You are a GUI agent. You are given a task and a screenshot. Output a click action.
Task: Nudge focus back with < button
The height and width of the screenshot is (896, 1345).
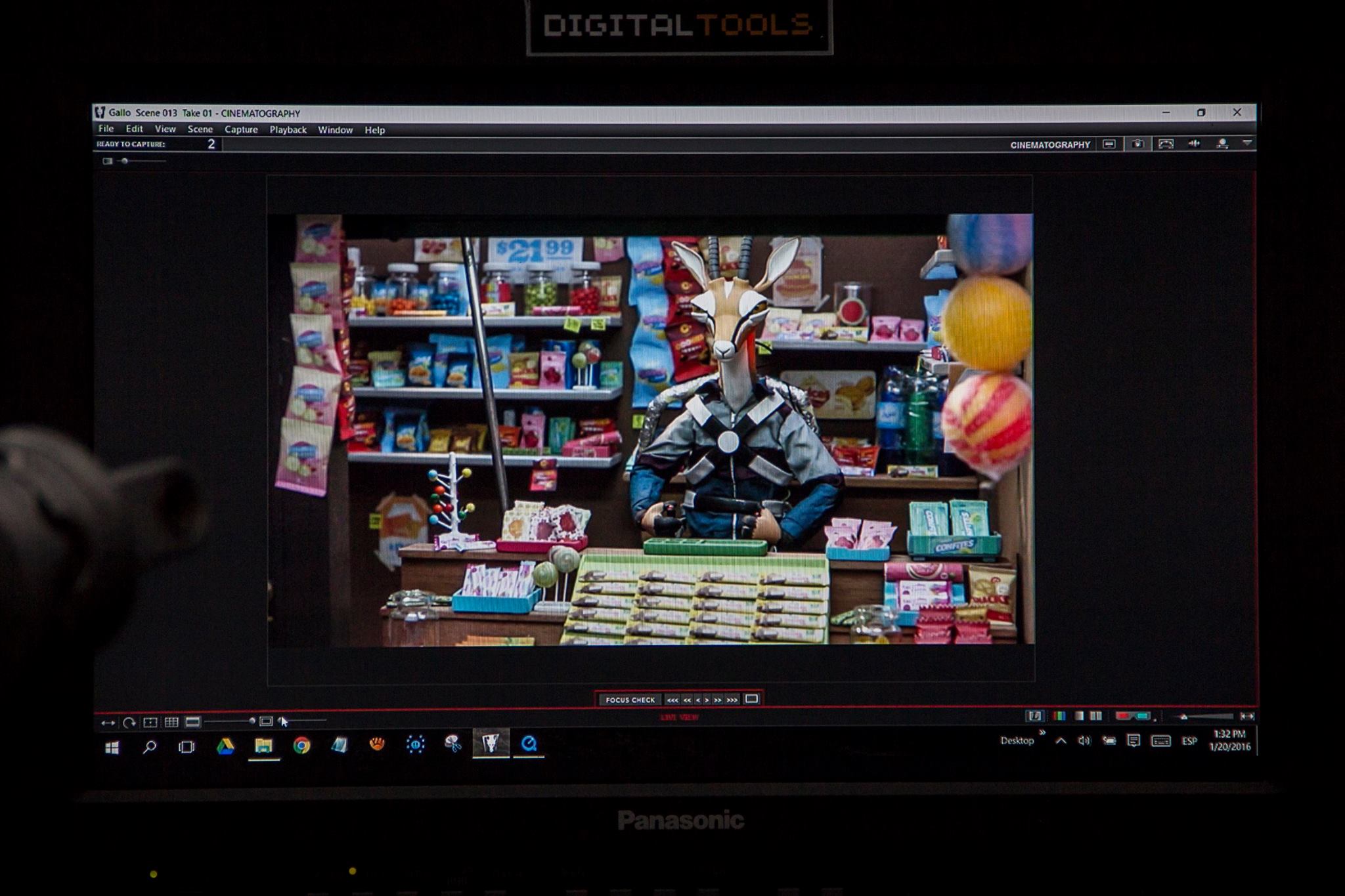697,700
